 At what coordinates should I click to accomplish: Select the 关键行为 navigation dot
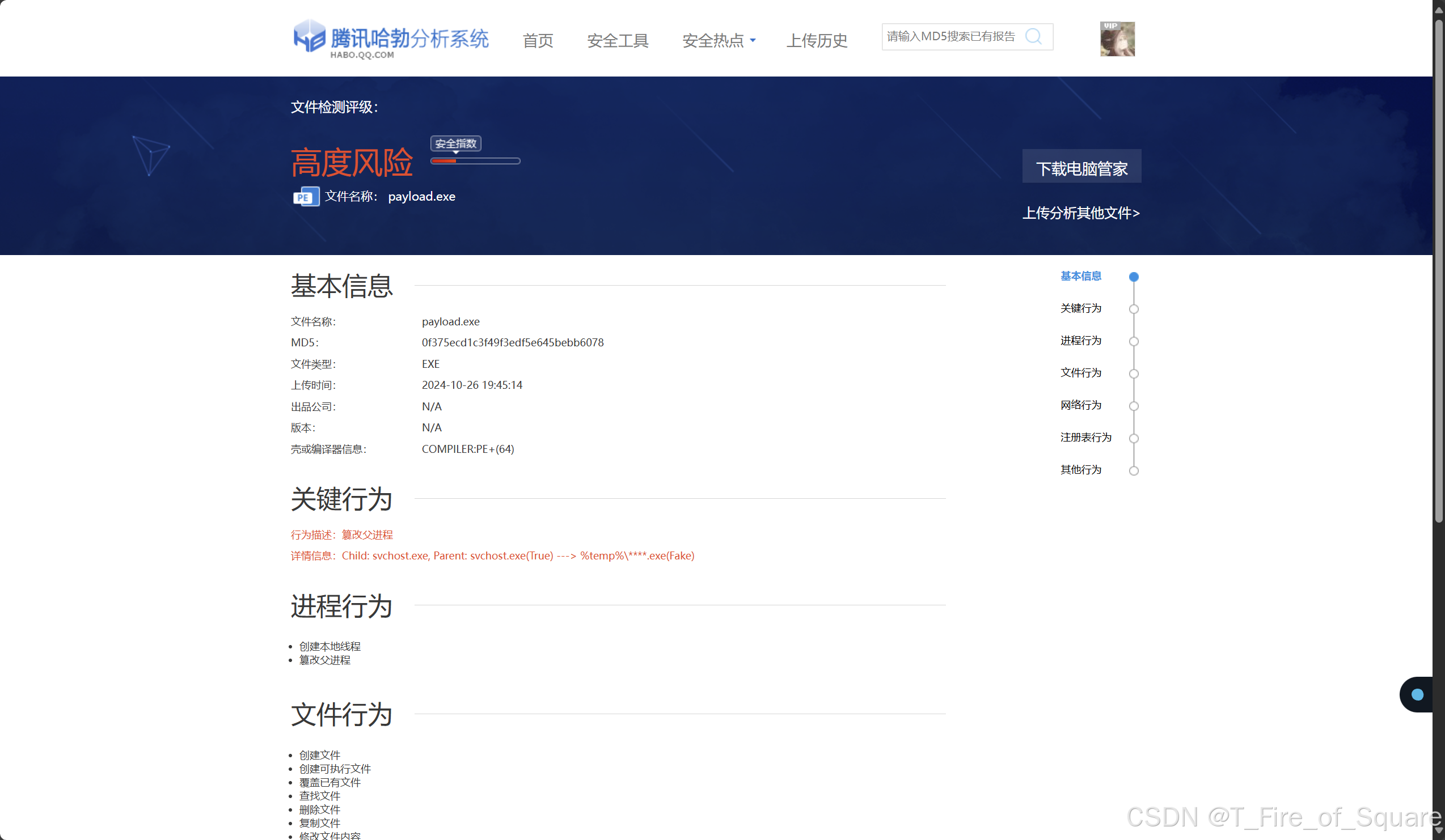(x=1133, y=309)
